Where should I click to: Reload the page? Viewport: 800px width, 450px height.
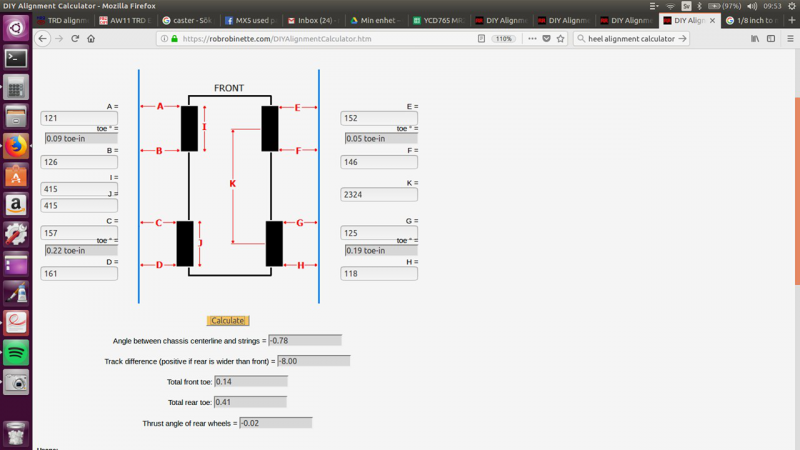click(x=75, y=39)
